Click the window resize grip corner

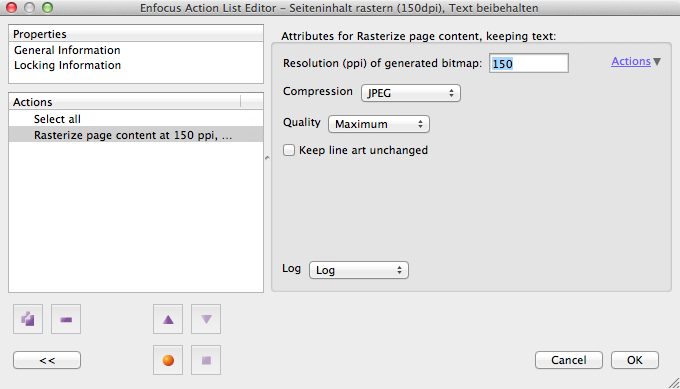pyautogui.click(x=674, y=383)
